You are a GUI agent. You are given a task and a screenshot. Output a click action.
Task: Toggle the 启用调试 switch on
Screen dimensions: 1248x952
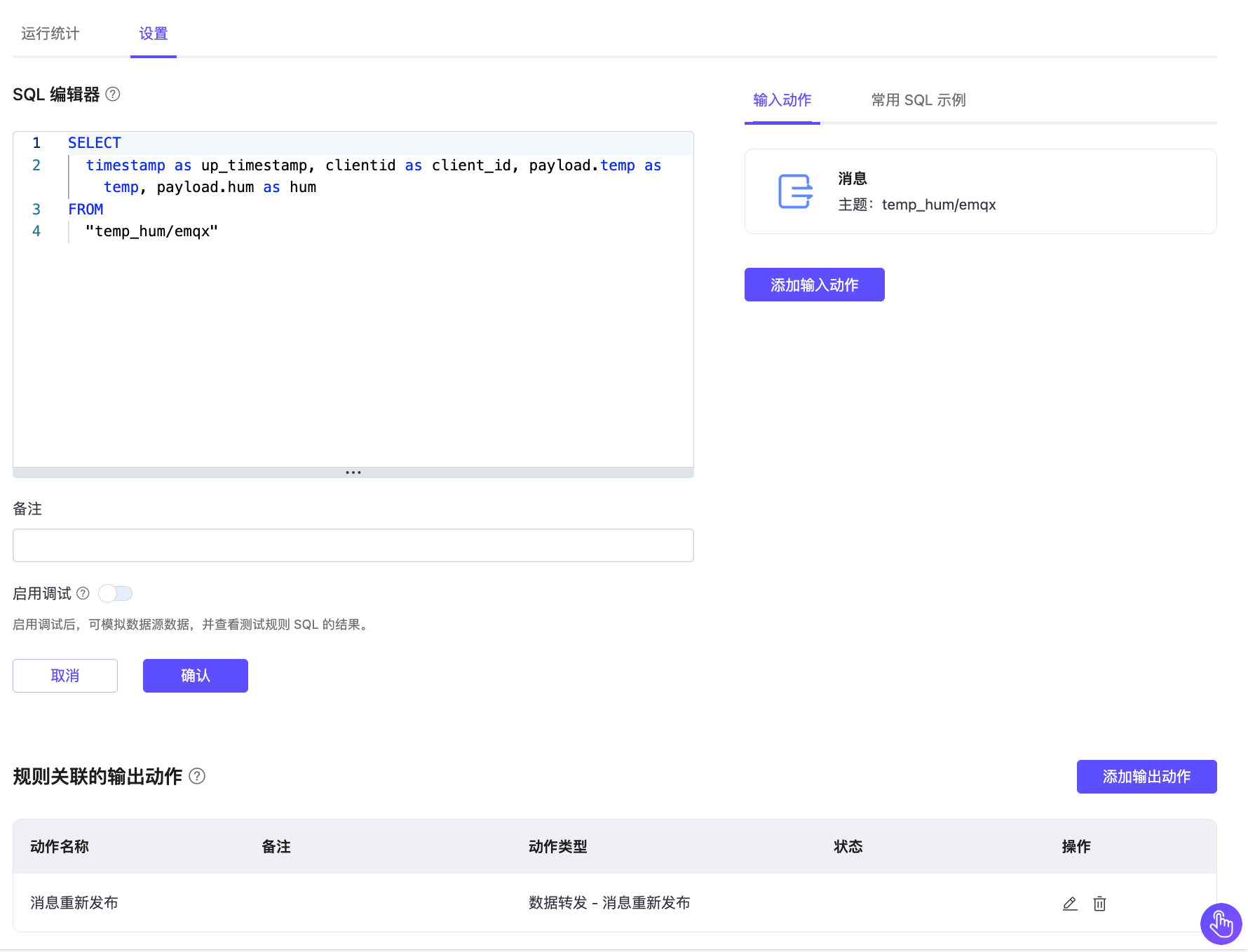(x=116, y=594)
